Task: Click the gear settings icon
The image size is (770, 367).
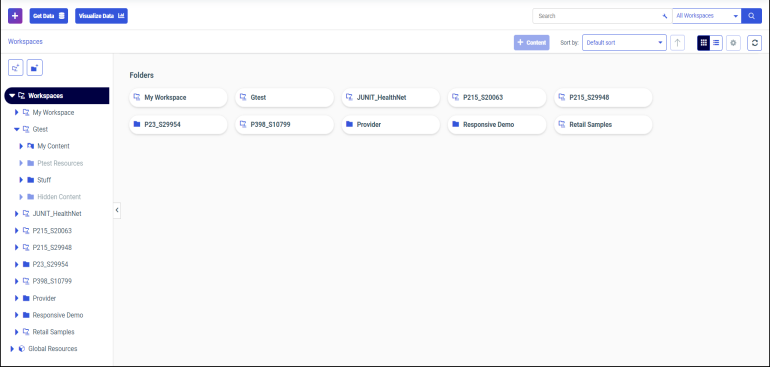Action: click(733, 43)
